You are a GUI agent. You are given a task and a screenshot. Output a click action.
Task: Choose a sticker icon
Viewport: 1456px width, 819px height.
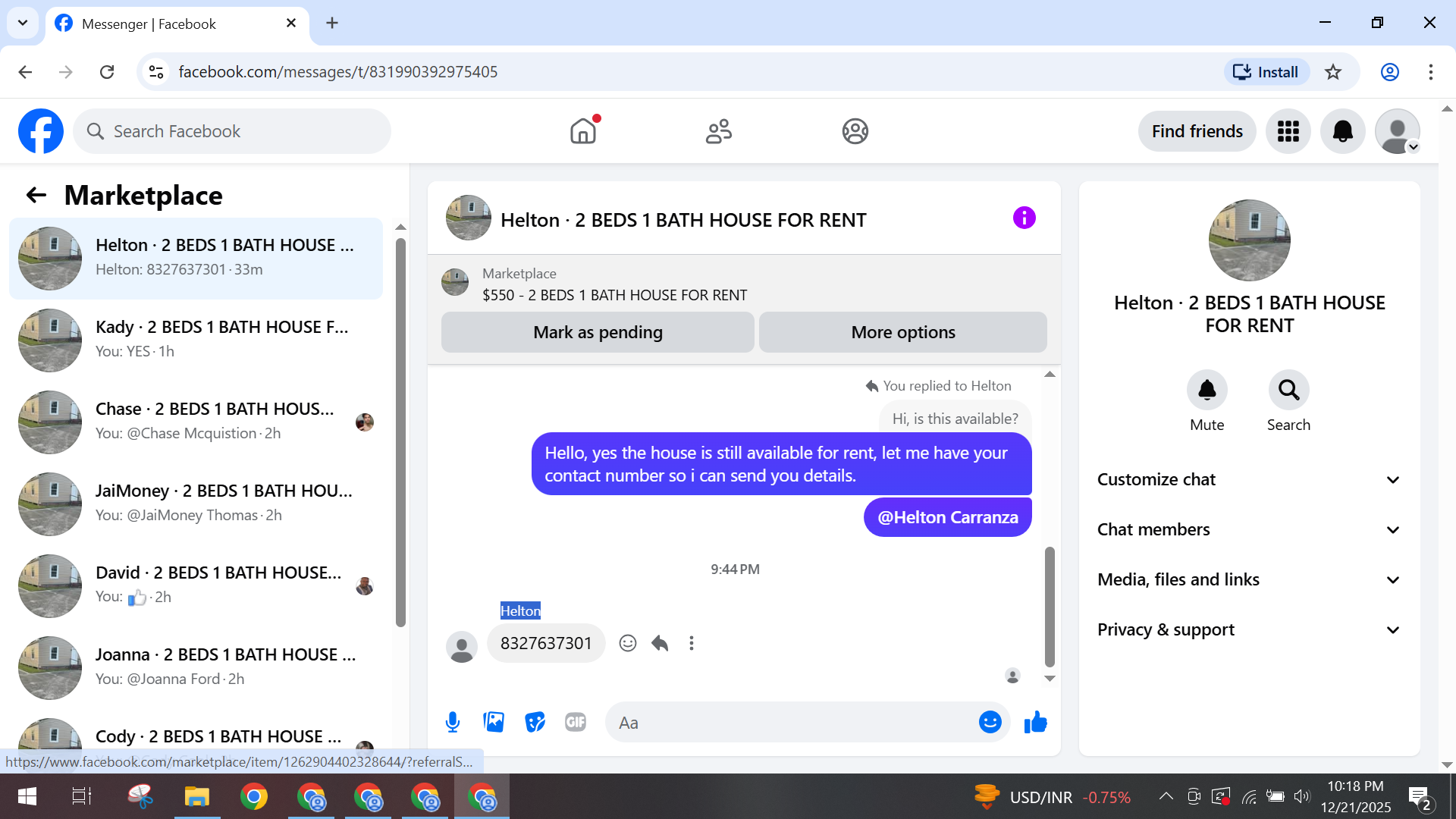pos(535,722)
